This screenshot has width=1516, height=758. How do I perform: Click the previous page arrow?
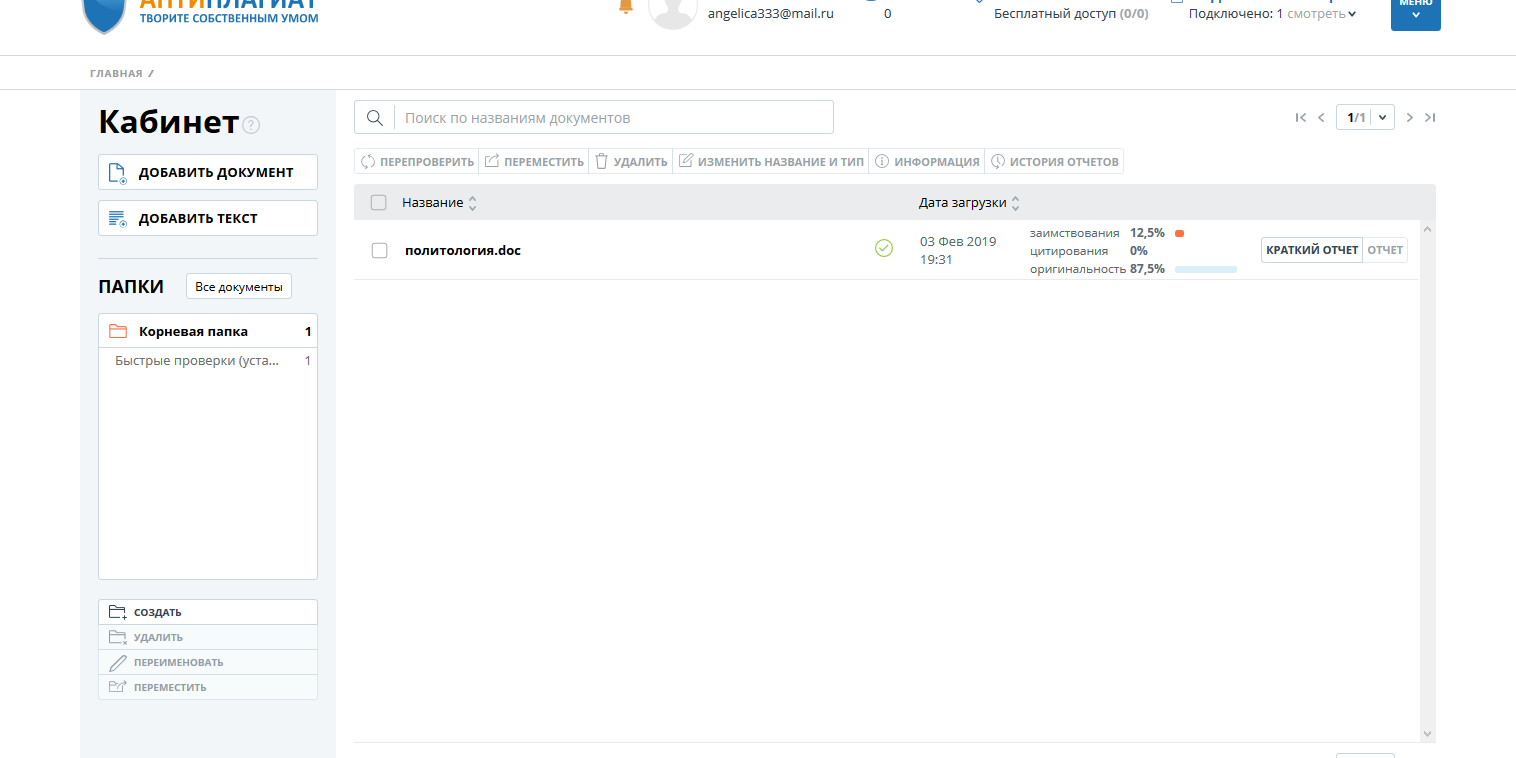click(1321, 118)
